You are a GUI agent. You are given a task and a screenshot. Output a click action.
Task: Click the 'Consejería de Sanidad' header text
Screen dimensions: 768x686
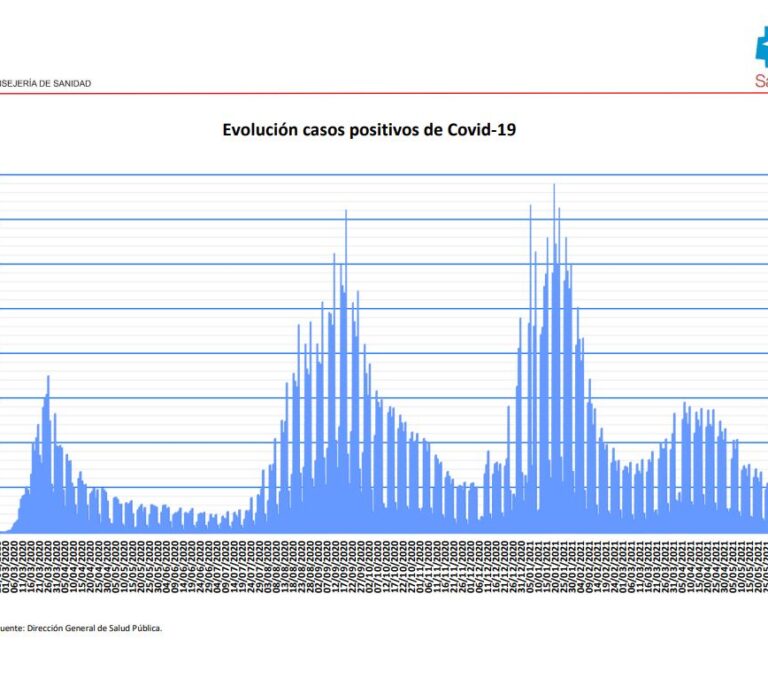[45, 84]
